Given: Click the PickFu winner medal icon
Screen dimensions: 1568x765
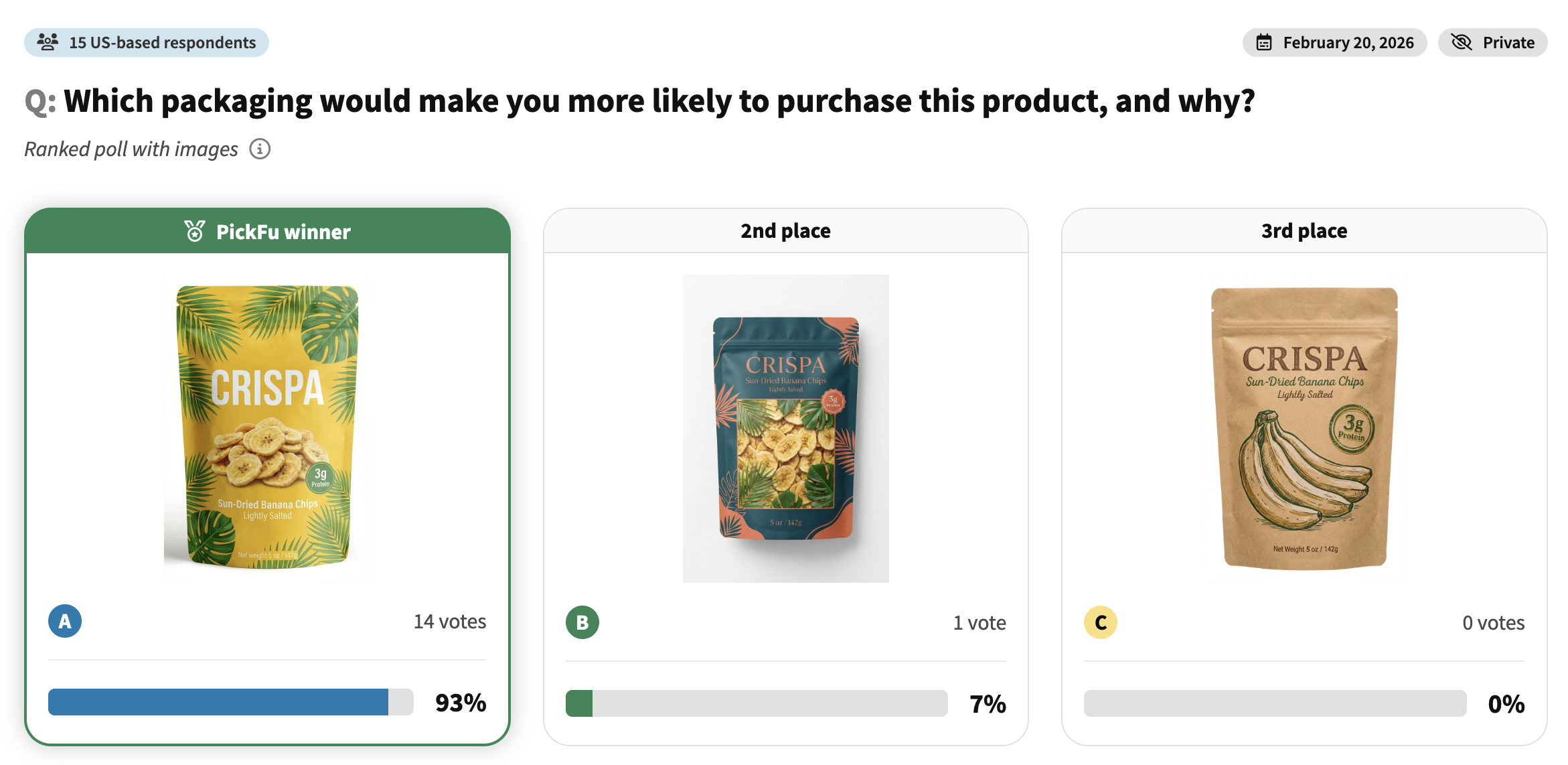Looking at the screenshot, I should (195, 231).
